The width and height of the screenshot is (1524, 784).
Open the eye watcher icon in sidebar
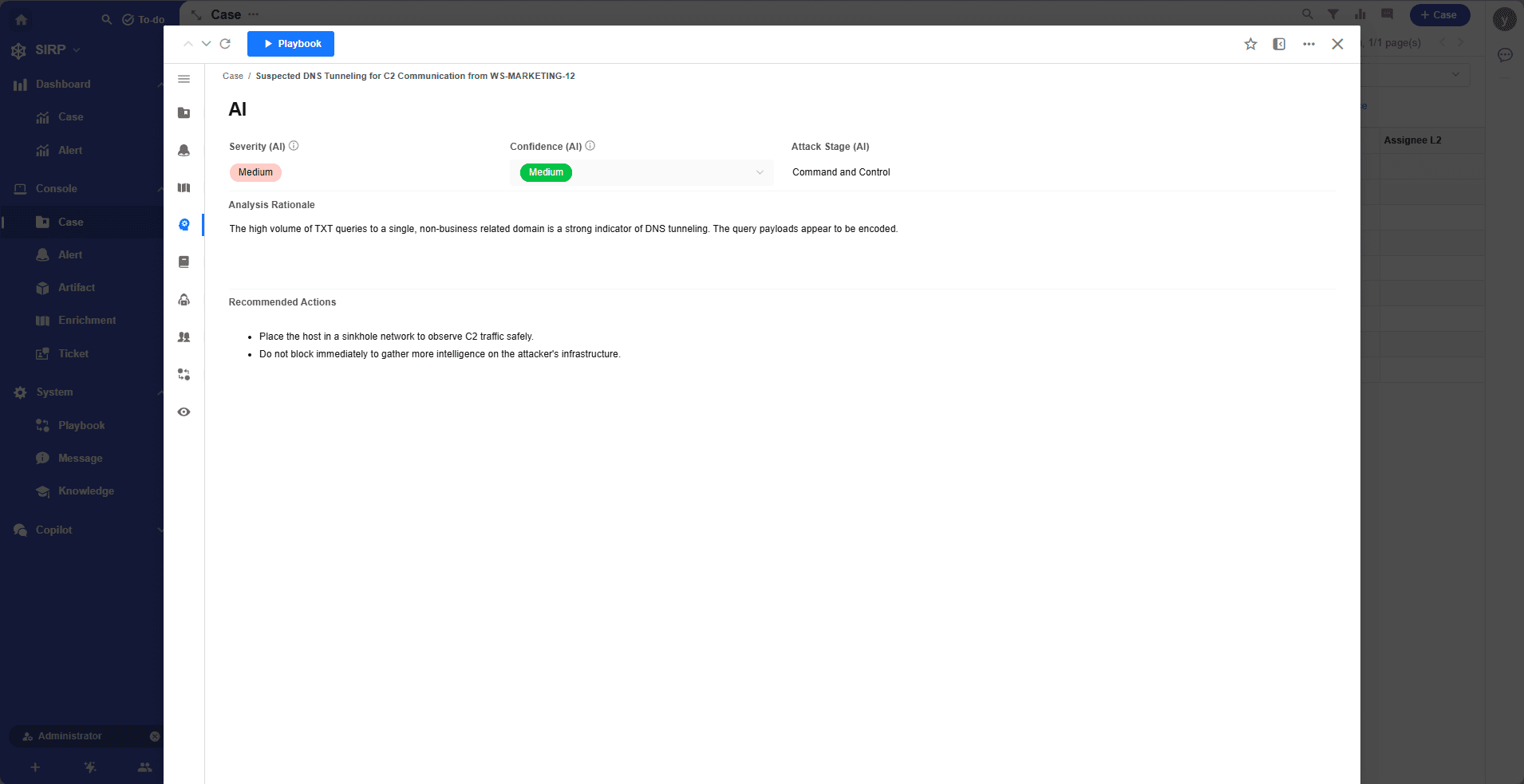click(x=184, y=412)
